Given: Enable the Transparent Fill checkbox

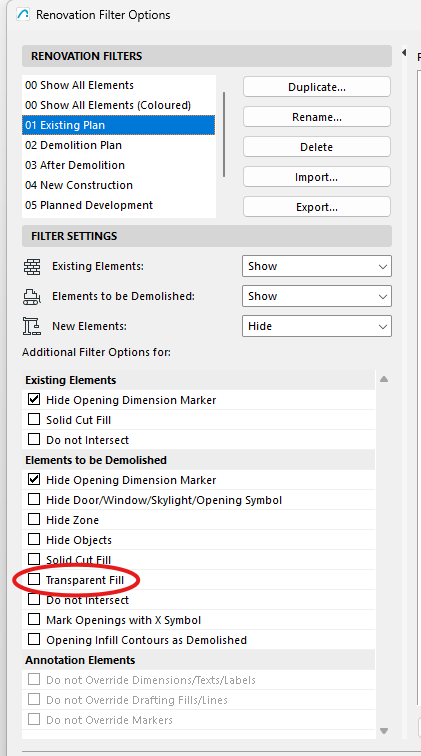Looking at the screenshot, I should coord(34,580).
